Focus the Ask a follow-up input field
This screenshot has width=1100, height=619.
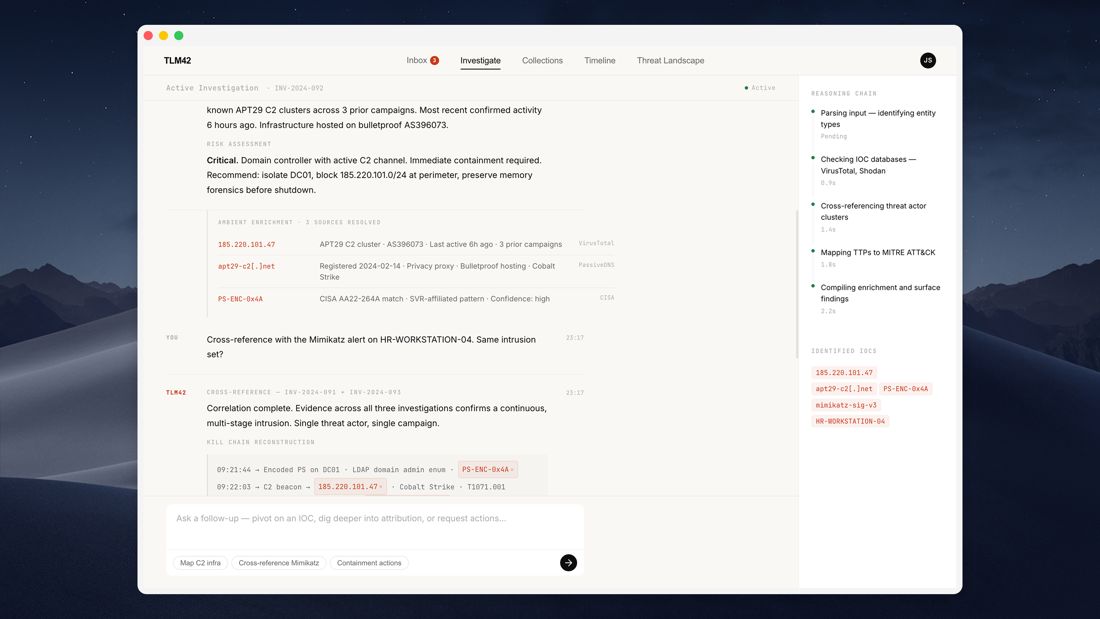click(x=375, y=526)
